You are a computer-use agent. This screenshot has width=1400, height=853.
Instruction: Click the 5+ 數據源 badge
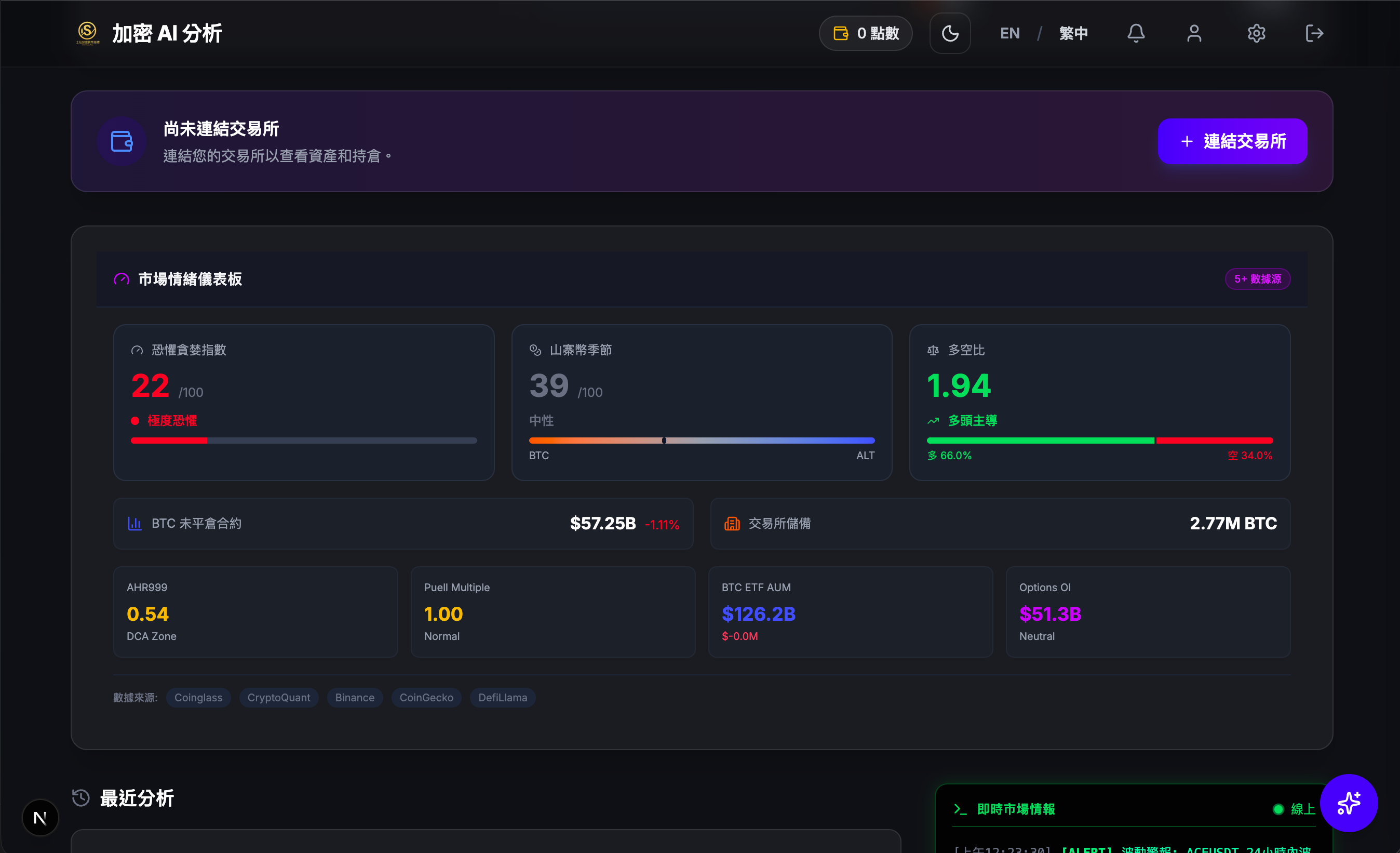tap(1257, 279)
